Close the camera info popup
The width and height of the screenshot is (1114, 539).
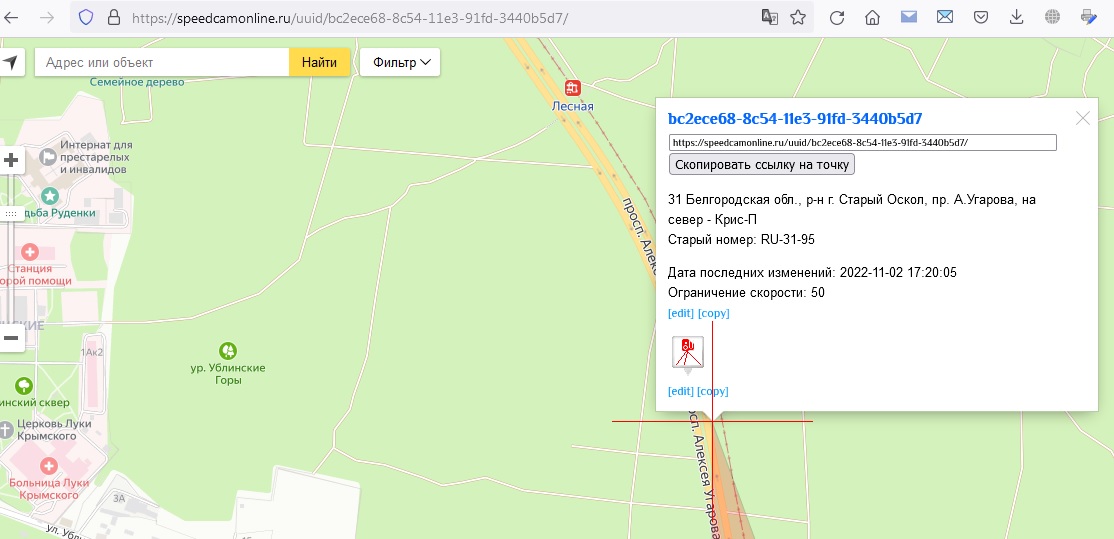tap(1082, 118)
